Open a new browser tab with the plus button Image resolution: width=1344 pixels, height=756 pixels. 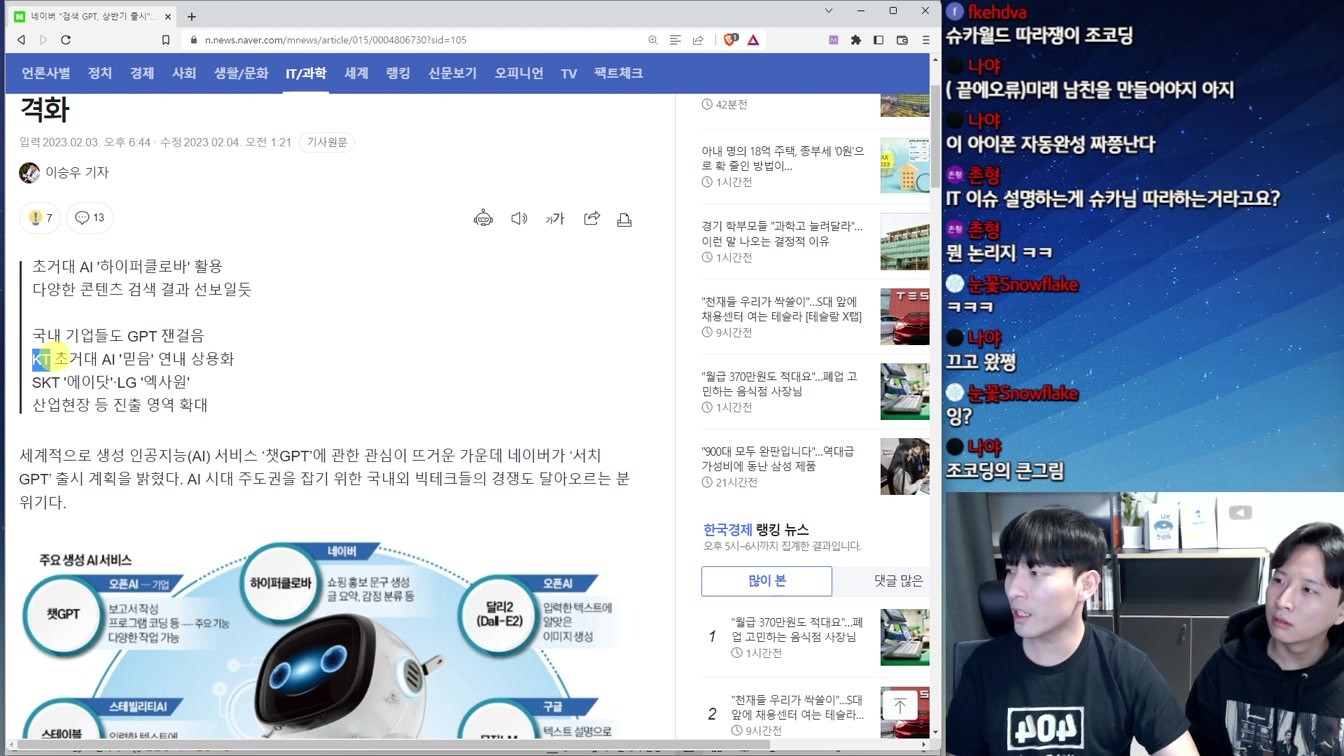point(191,16)
